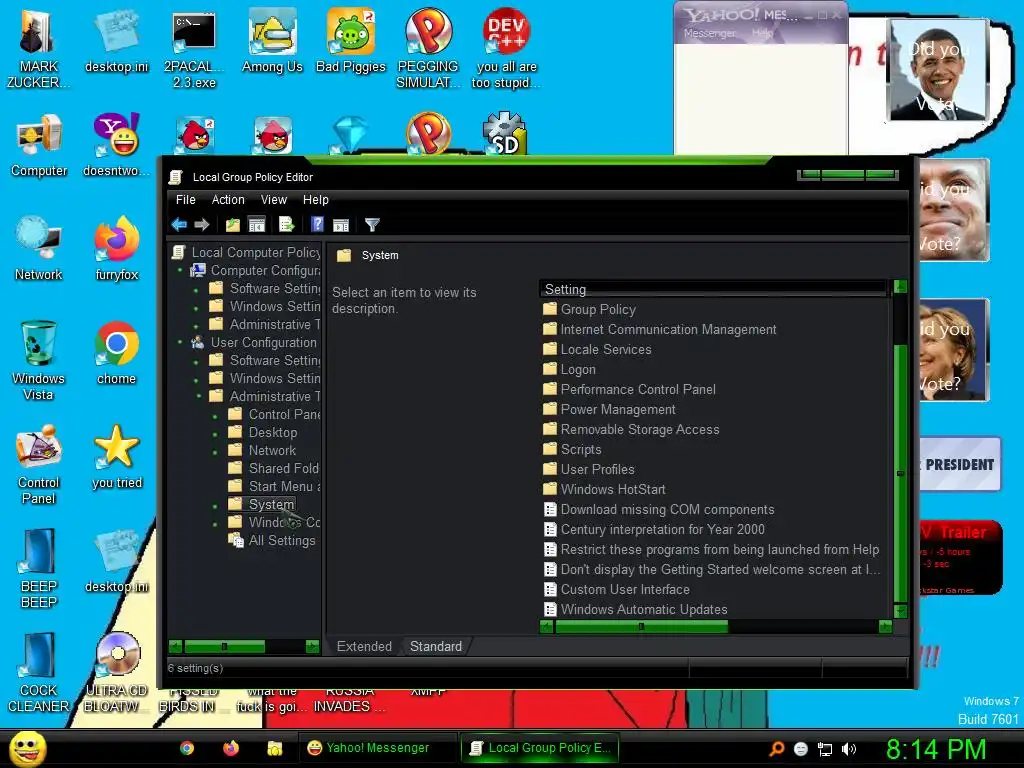This screenshot has height=768, width=1024.
Task: Select the Windows Vista recycle bin icon
Action: pyautogui.click(x=38, y=360)
